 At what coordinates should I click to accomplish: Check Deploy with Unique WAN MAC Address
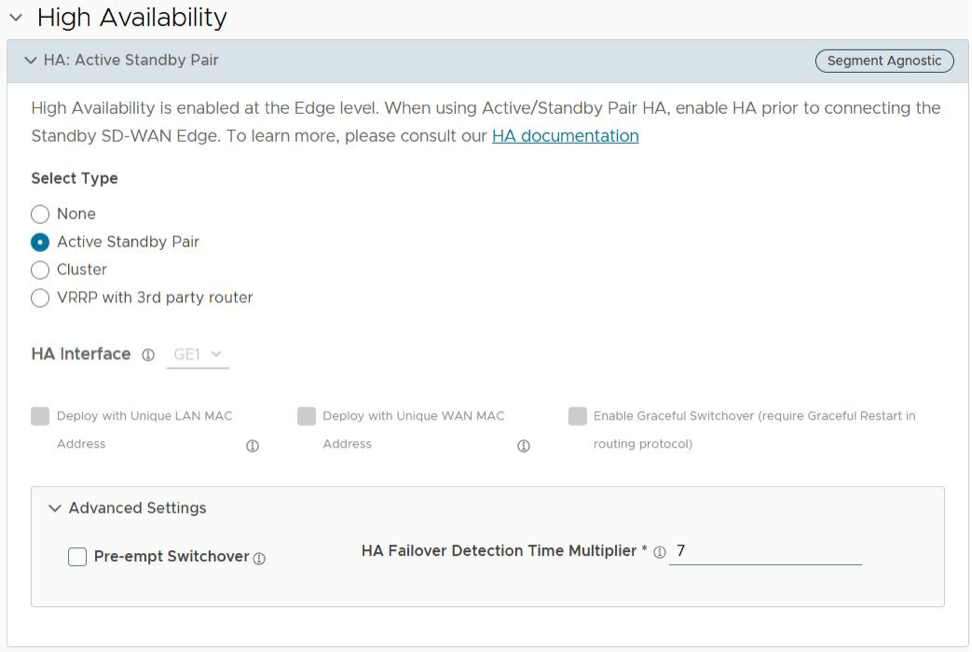pyautogui.click(x=306, y=417)
